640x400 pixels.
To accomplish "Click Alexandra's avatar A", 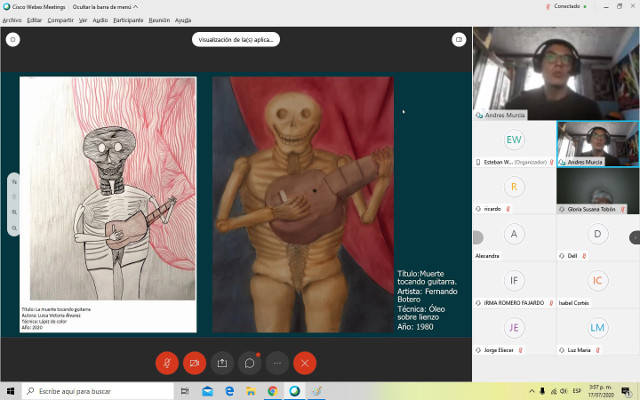I will tap(514, 234).
